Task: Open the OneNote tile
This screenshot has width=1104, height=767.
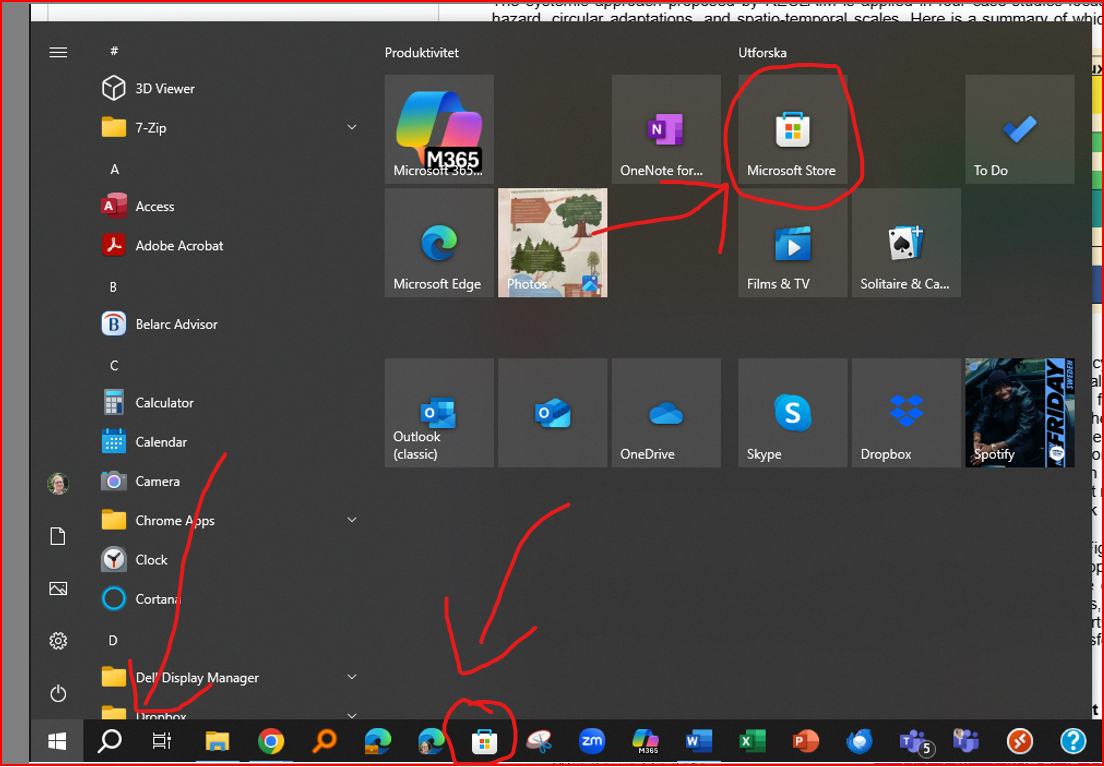Action: click(x=666, y=130)
